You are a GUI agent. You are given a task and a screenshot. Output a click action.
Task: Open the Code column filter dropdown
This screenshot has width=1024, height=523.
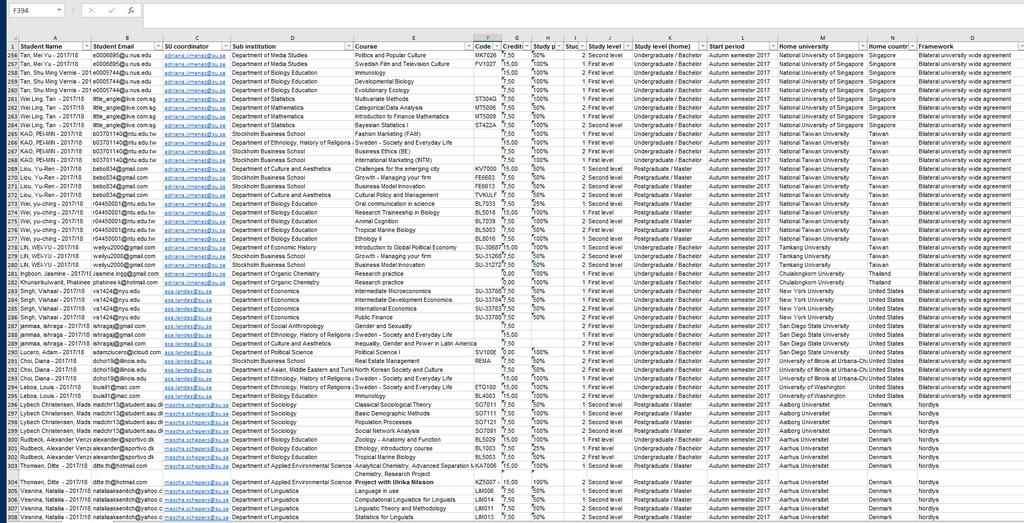(x=496, y=47)
